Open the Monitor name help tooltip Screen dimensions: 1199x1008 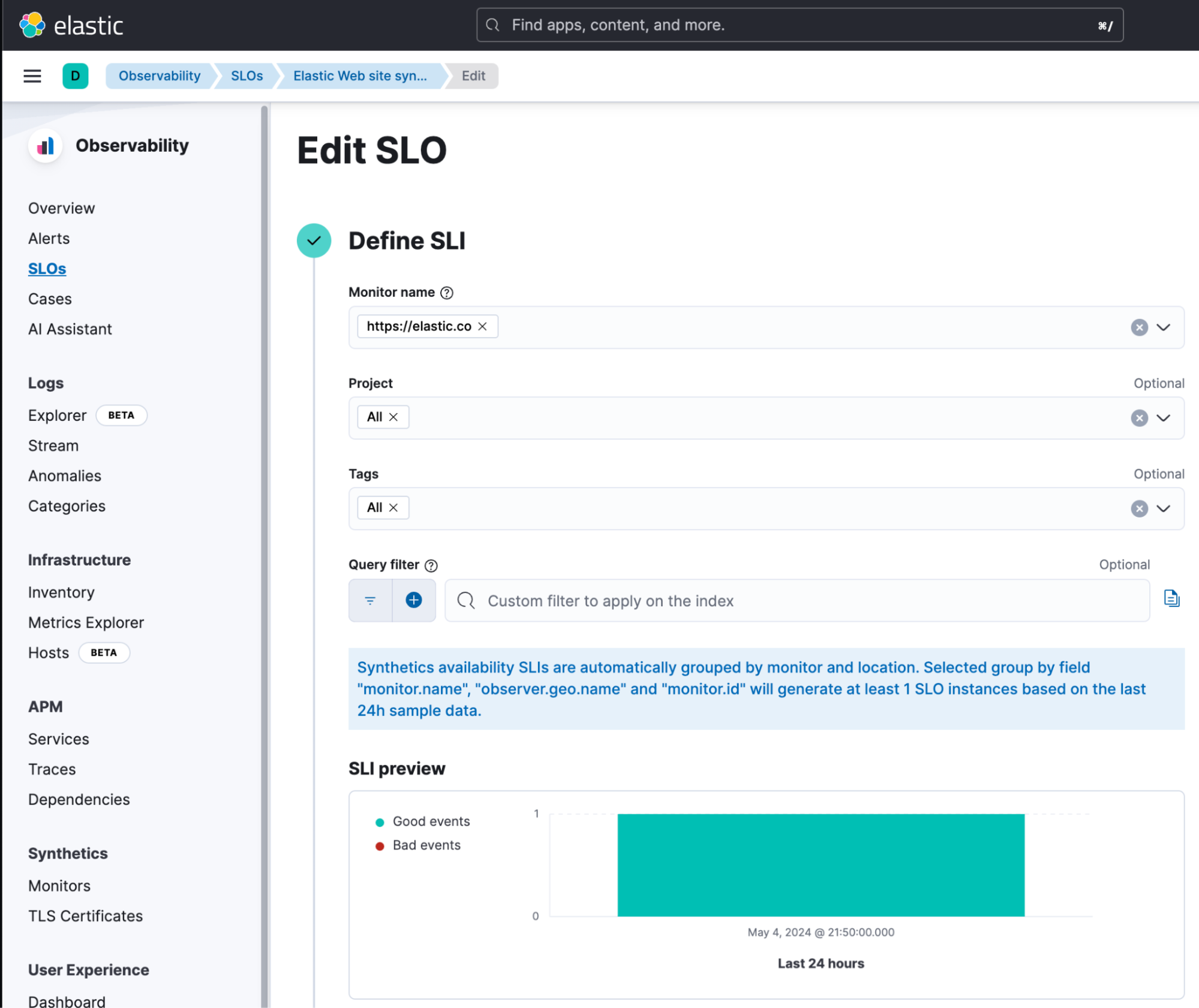click(447, 293)
